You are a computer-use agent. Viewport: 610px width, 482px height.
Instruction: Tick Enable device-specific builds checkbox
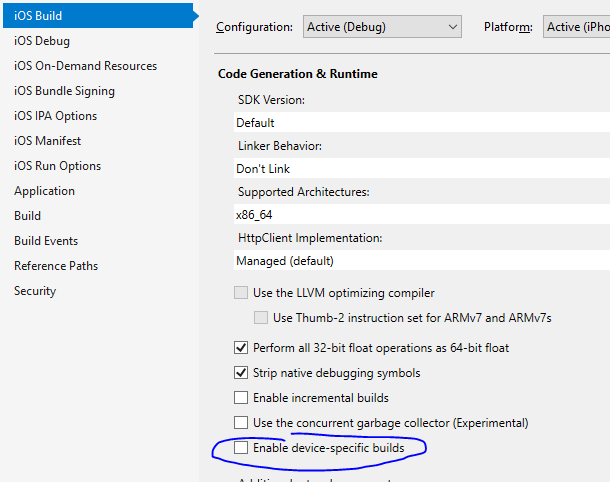click(241, 447)
